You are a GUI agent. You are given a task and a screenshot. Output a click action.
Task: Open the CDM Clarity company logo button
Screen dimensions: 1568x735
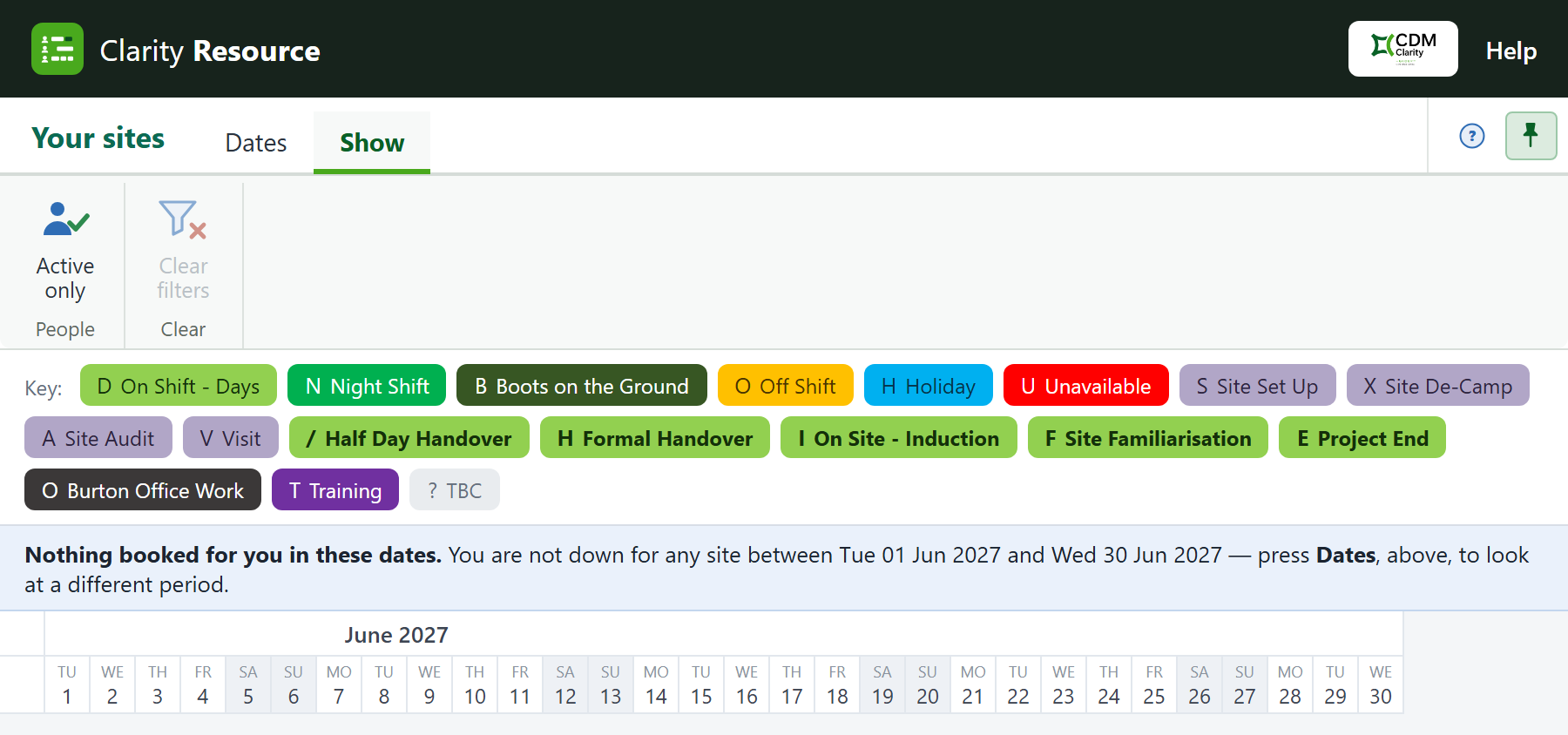1402,49
